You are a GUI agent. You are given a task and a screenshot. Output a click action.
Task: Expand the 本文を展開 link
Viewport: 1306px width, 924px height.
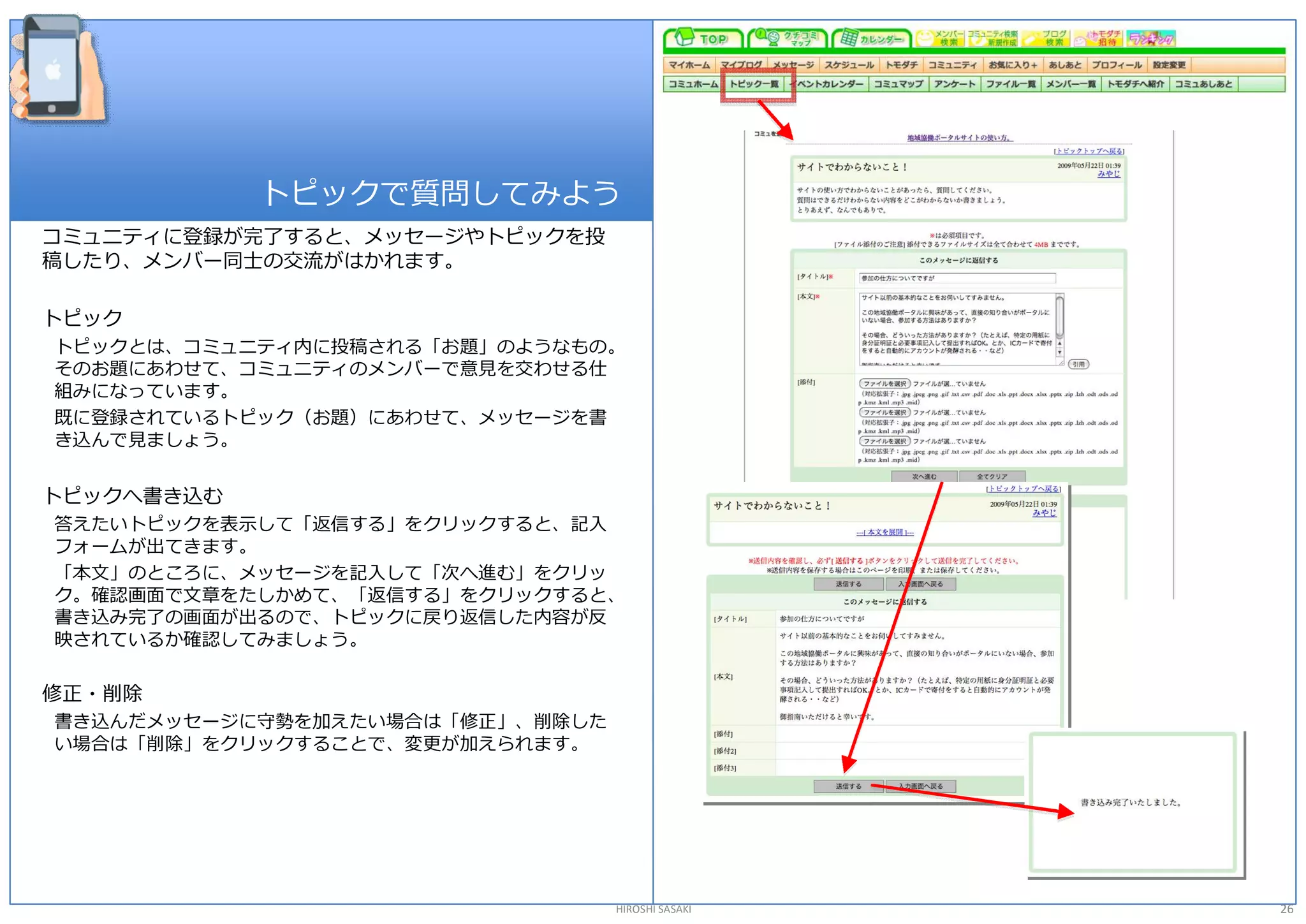(x=885, y=532)
